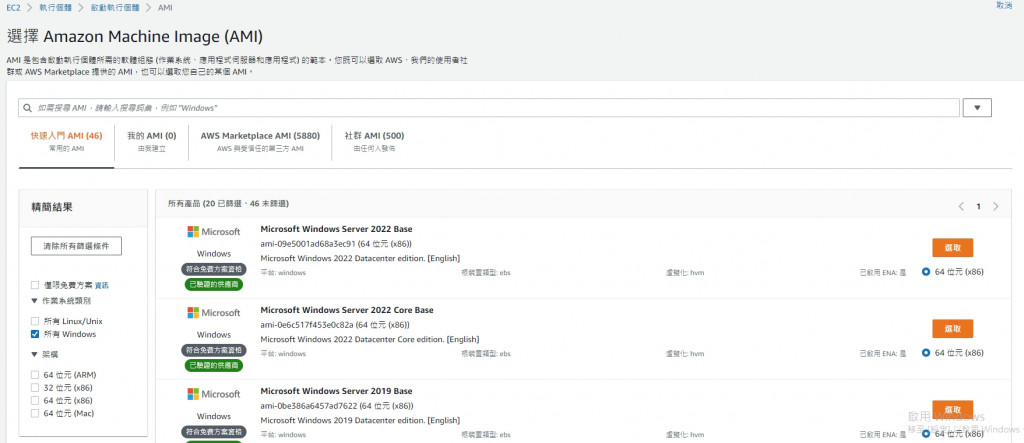Click 選取 button for Windows Server 2022 Core Base
1024x443 pixels.
click(x=952, y=329)
